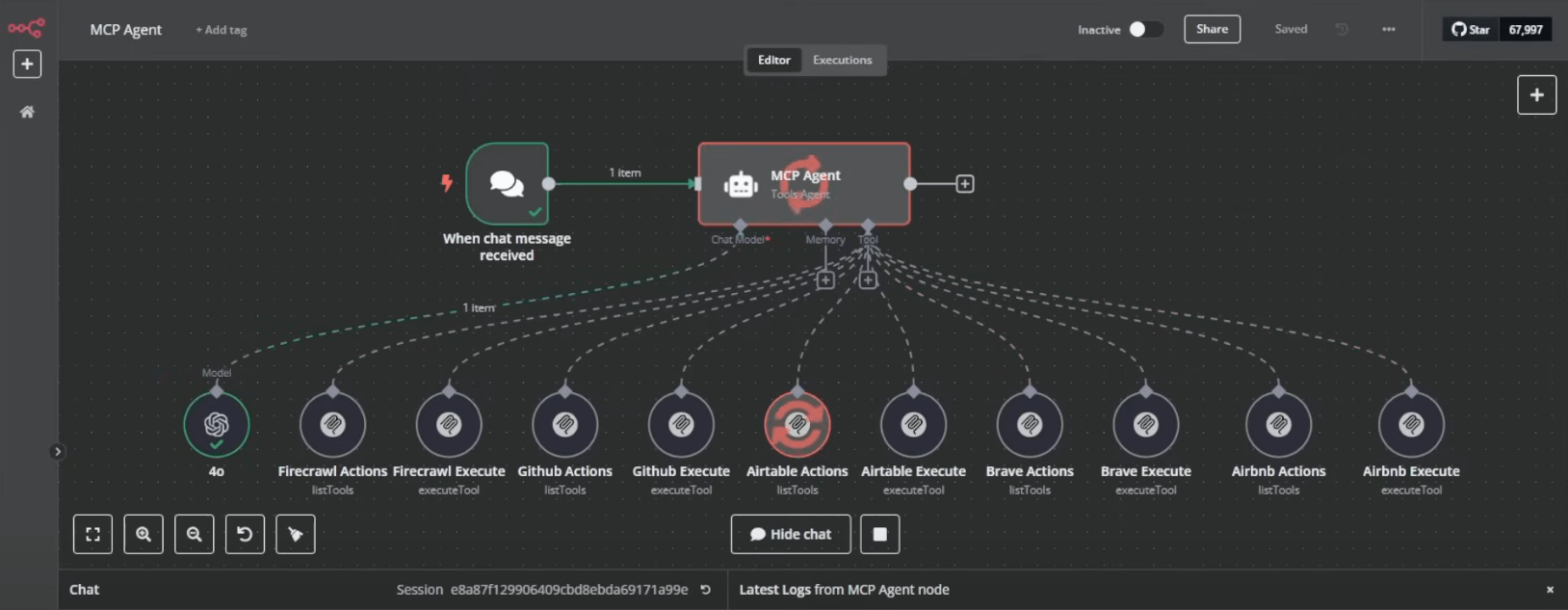This screenshot has height=610, width=1568.
Task: Zoom out of the workflow canvas
Action: click(194, 534)
